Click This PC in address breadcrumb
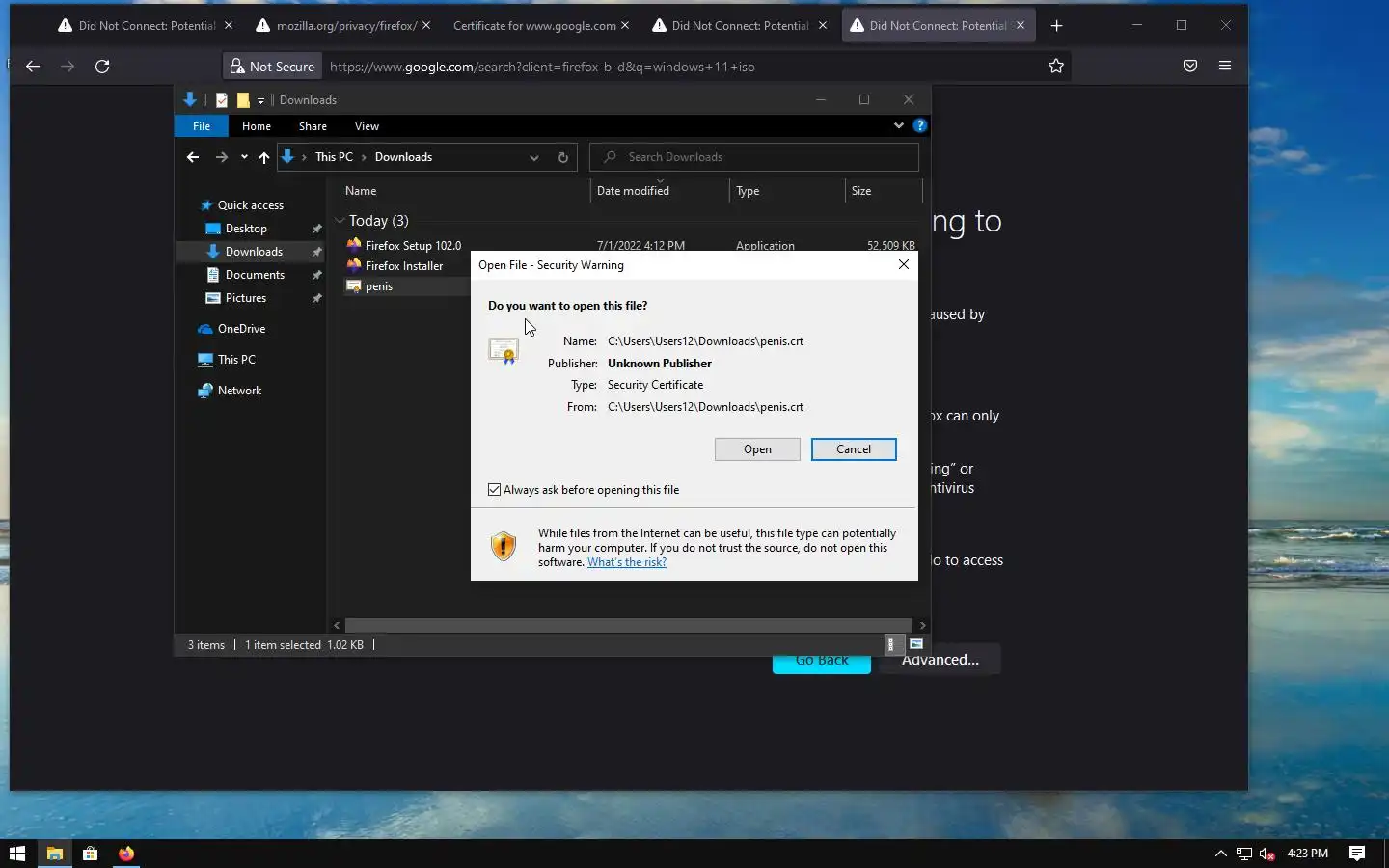 tap(334, 157)
